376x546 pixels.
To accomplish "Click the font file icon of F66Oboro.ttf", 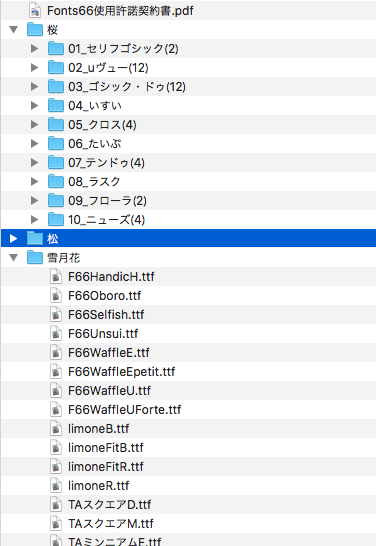I will pyautogui.click(x=56, y=296).
